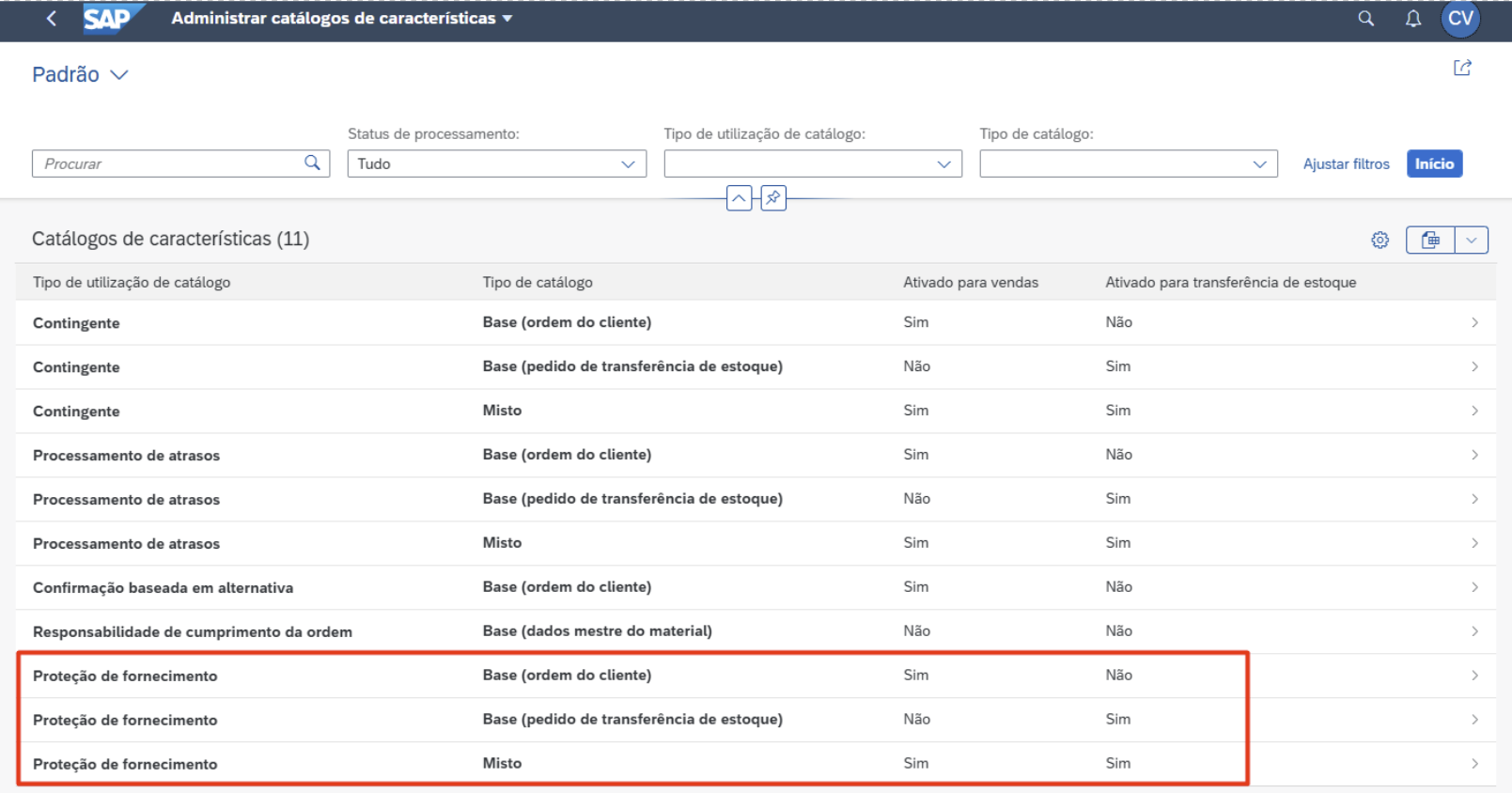This screenshot has width=1512, height=793.
Task: Open Contingente Misto row arrow
Action: pos(1474,411)
